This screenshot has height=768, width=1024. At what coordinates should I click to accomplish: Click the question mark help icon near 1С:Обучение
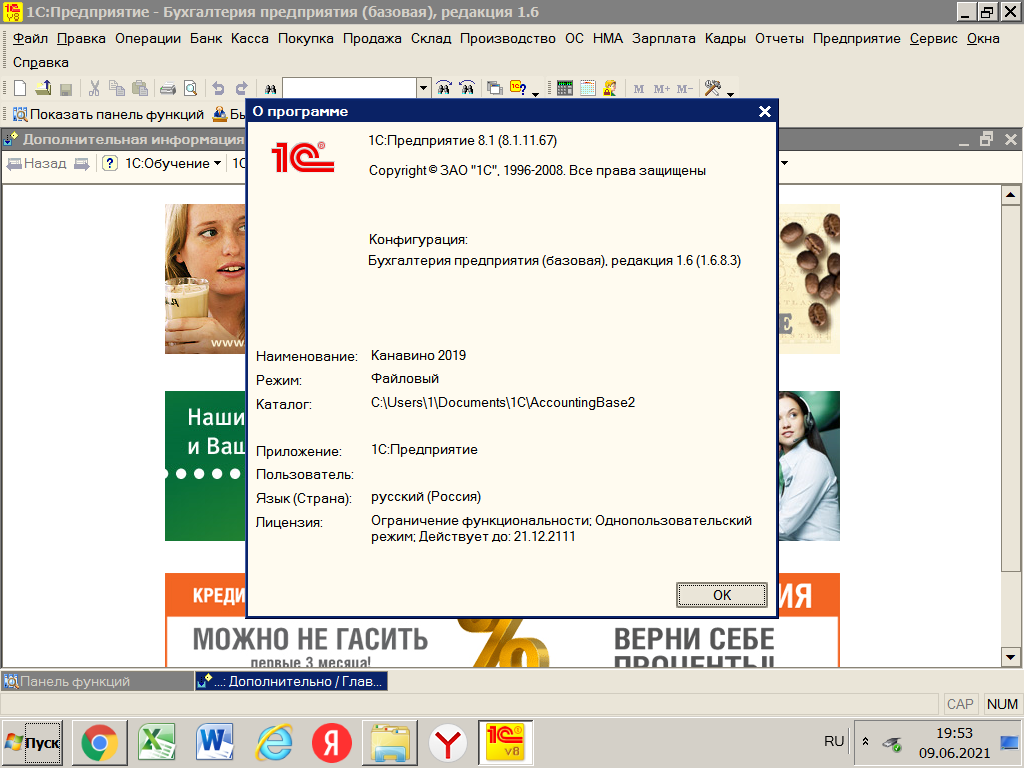coord(110,163)
